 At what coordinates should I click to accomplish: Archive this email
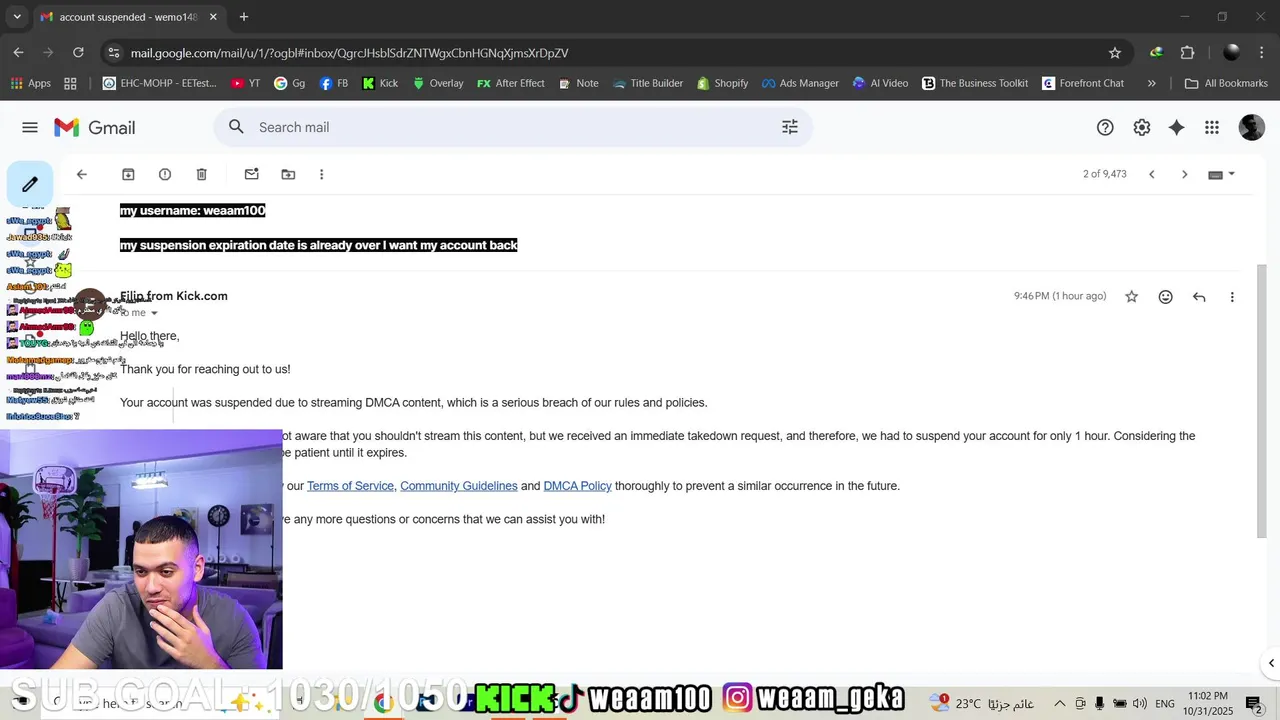(128, 174)
